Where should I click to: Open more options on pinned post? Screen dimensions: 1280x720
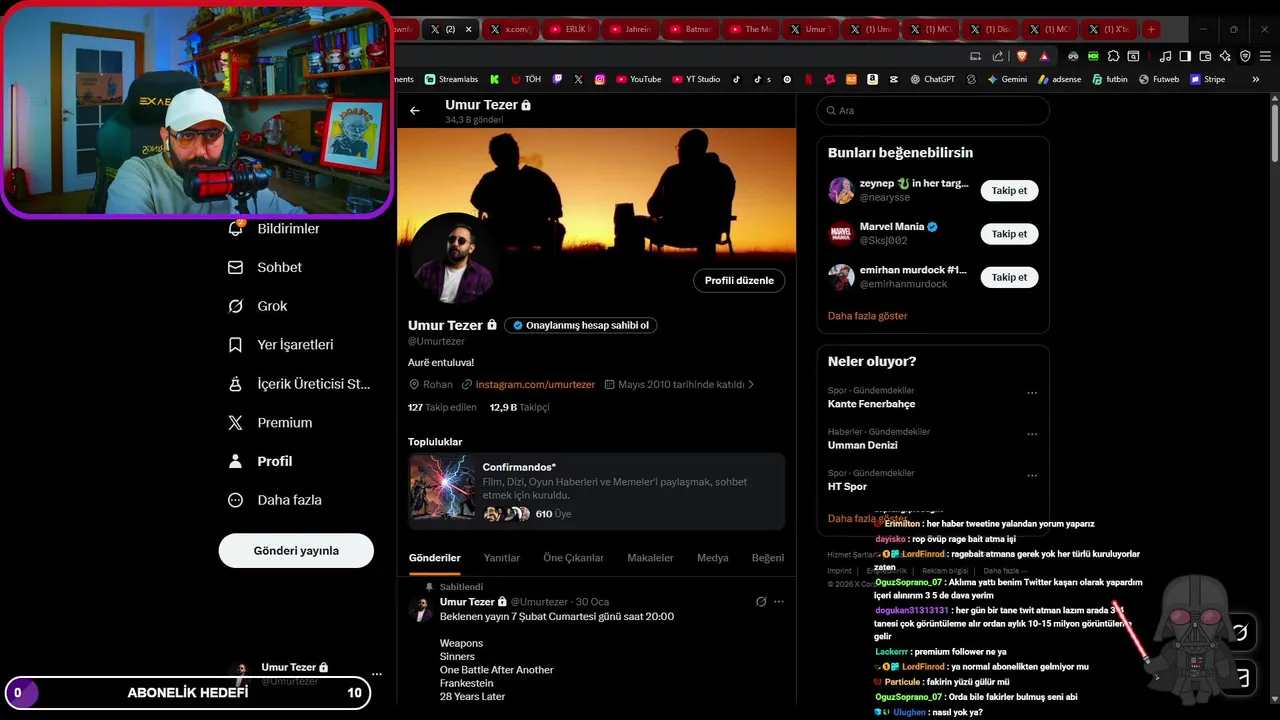(779, 602)
